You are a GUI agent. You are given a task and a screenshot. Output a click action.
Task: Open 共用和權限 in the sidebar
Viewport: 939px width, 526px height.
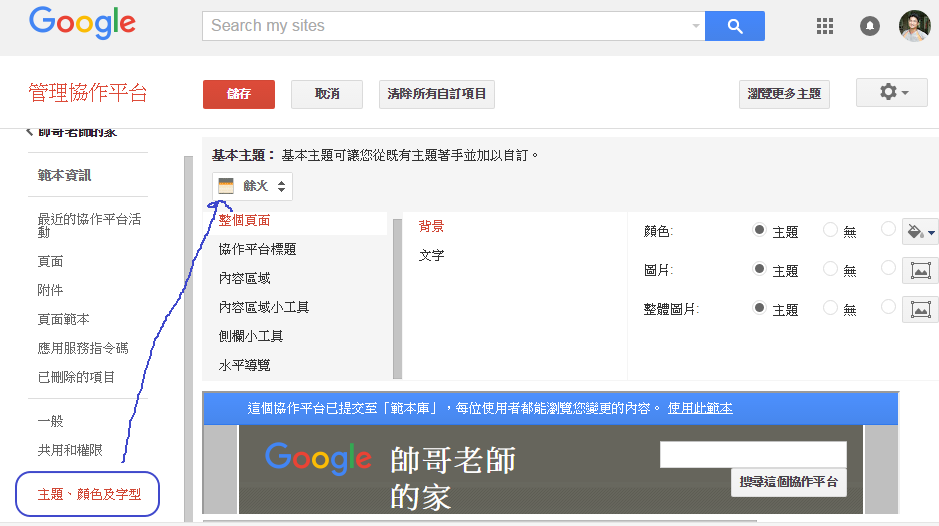(x=70, y=451)
